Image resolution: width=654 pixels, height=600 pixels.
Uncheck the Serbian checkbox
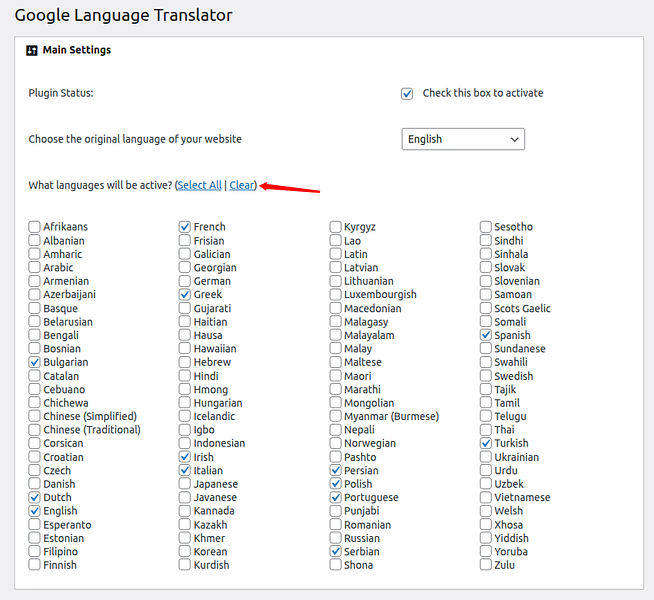pyautogui.click(x=335, y=551)
